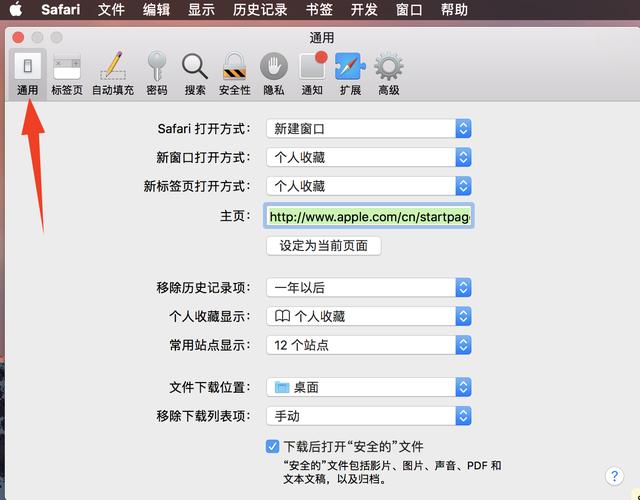Viewport: 640px width, 500px height.
Task: Open the Apple logo menu
Action: (16, 9)
